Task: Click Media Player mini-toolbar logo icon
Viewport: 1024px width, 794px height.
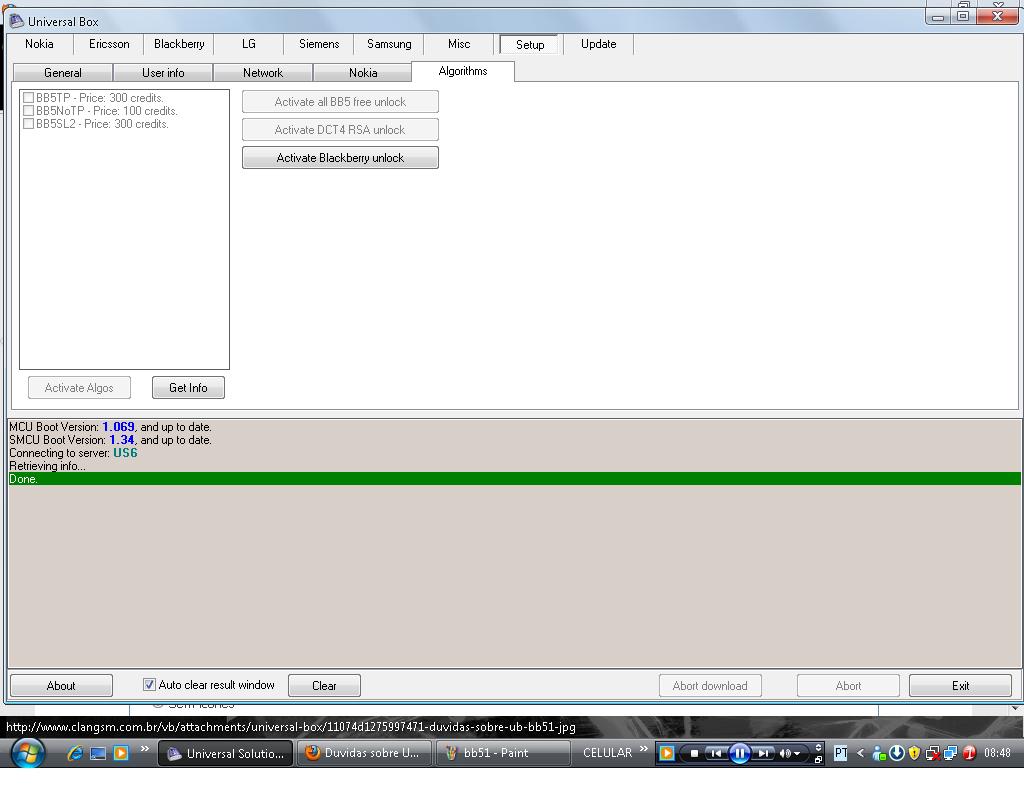Action: [x=666, y=753]
